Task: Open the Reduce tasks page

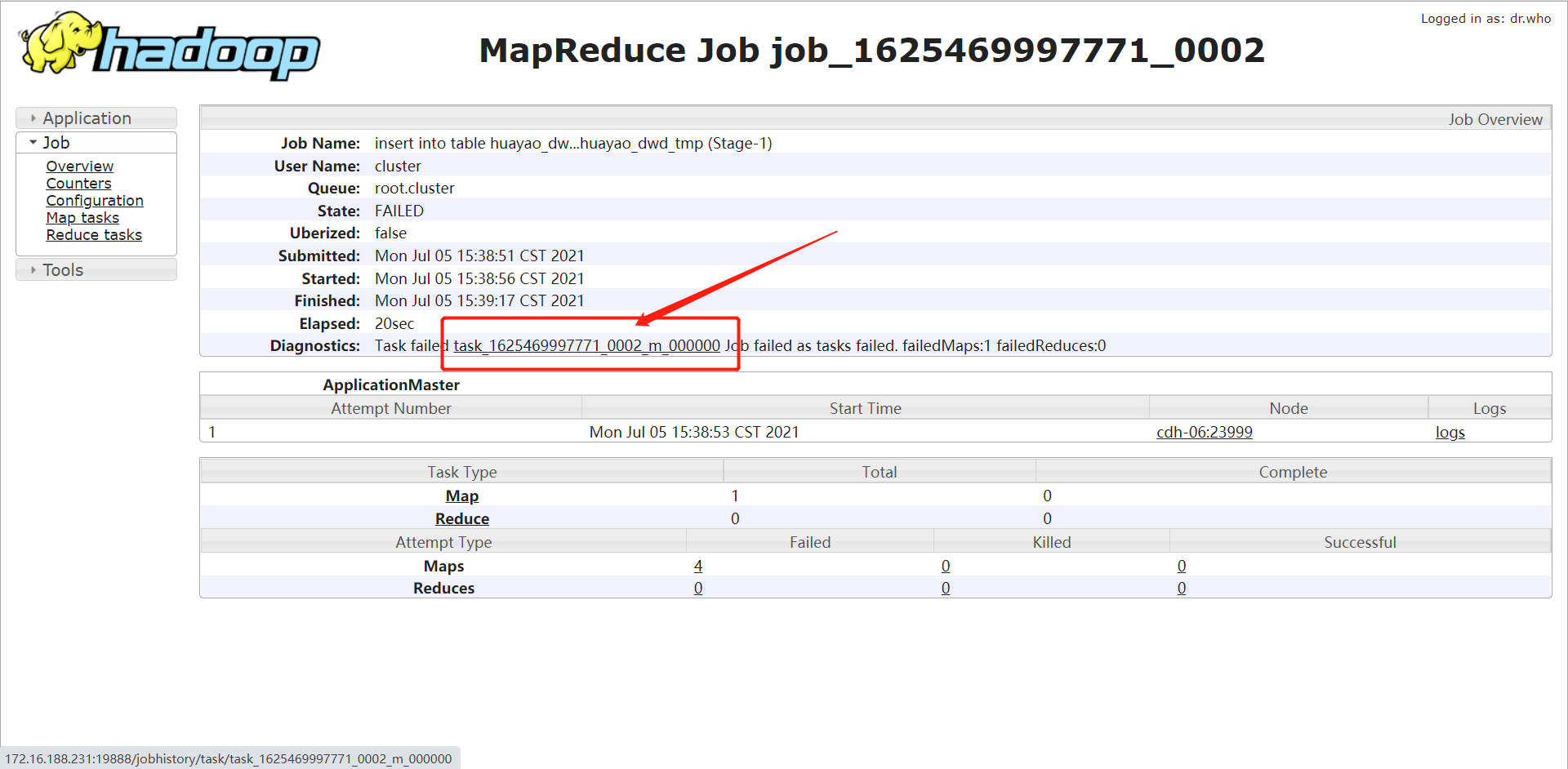Action: click(x=94, y=235)
